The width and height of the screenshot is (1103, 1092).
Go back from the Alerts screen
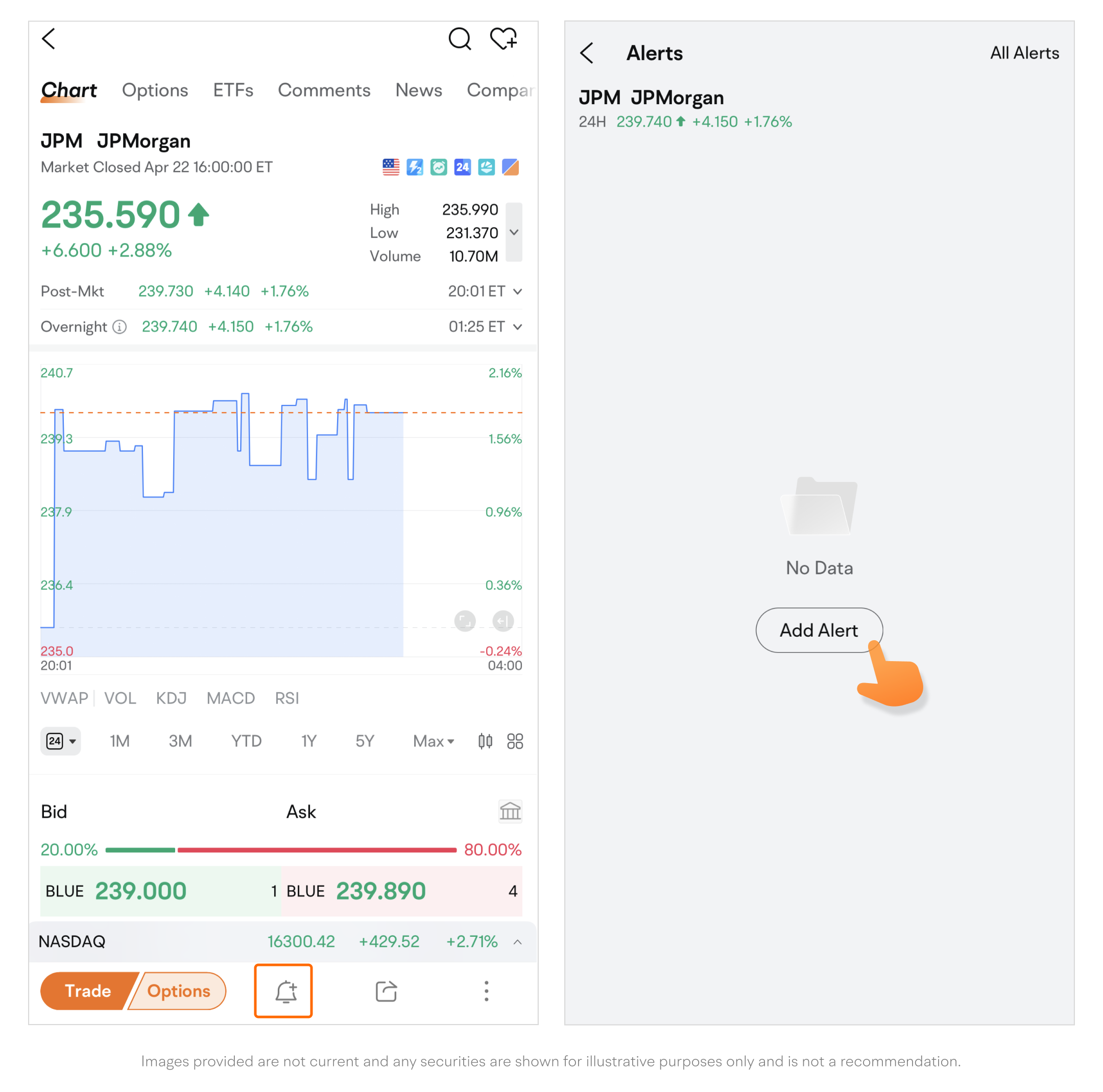[x=587, y=53]
